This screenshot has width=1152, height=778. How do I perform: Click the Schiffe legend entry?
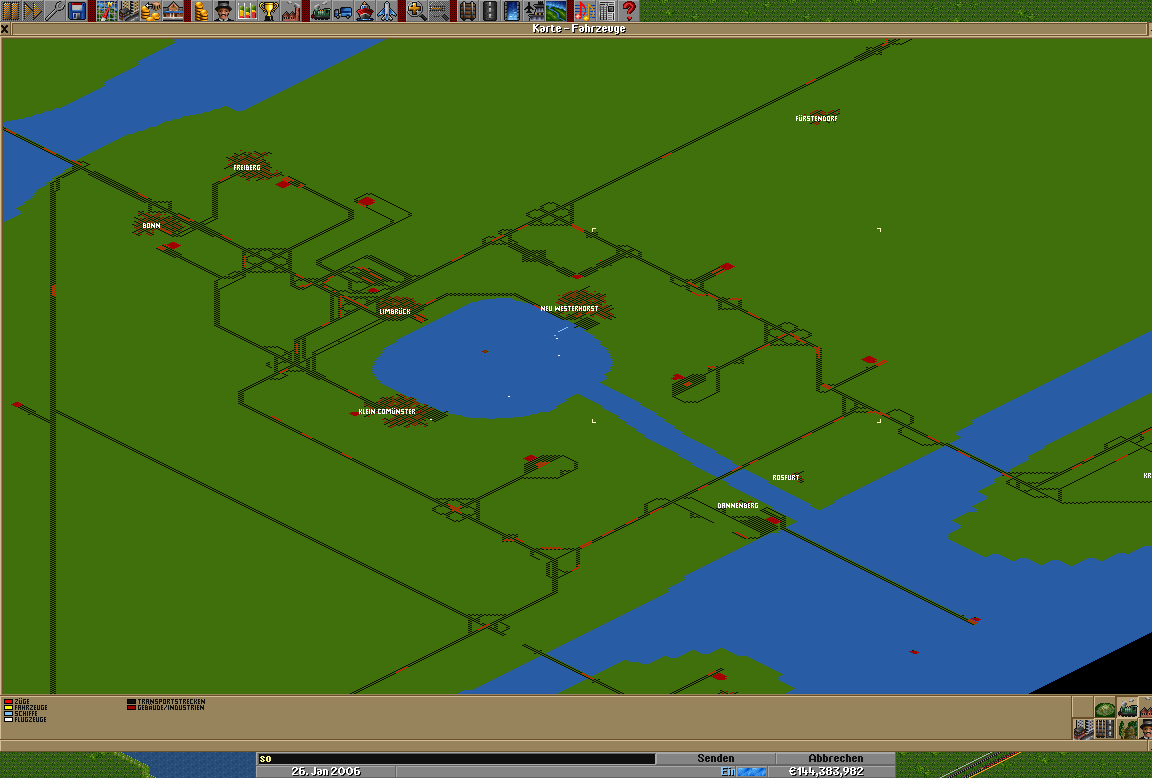point(21,713)
